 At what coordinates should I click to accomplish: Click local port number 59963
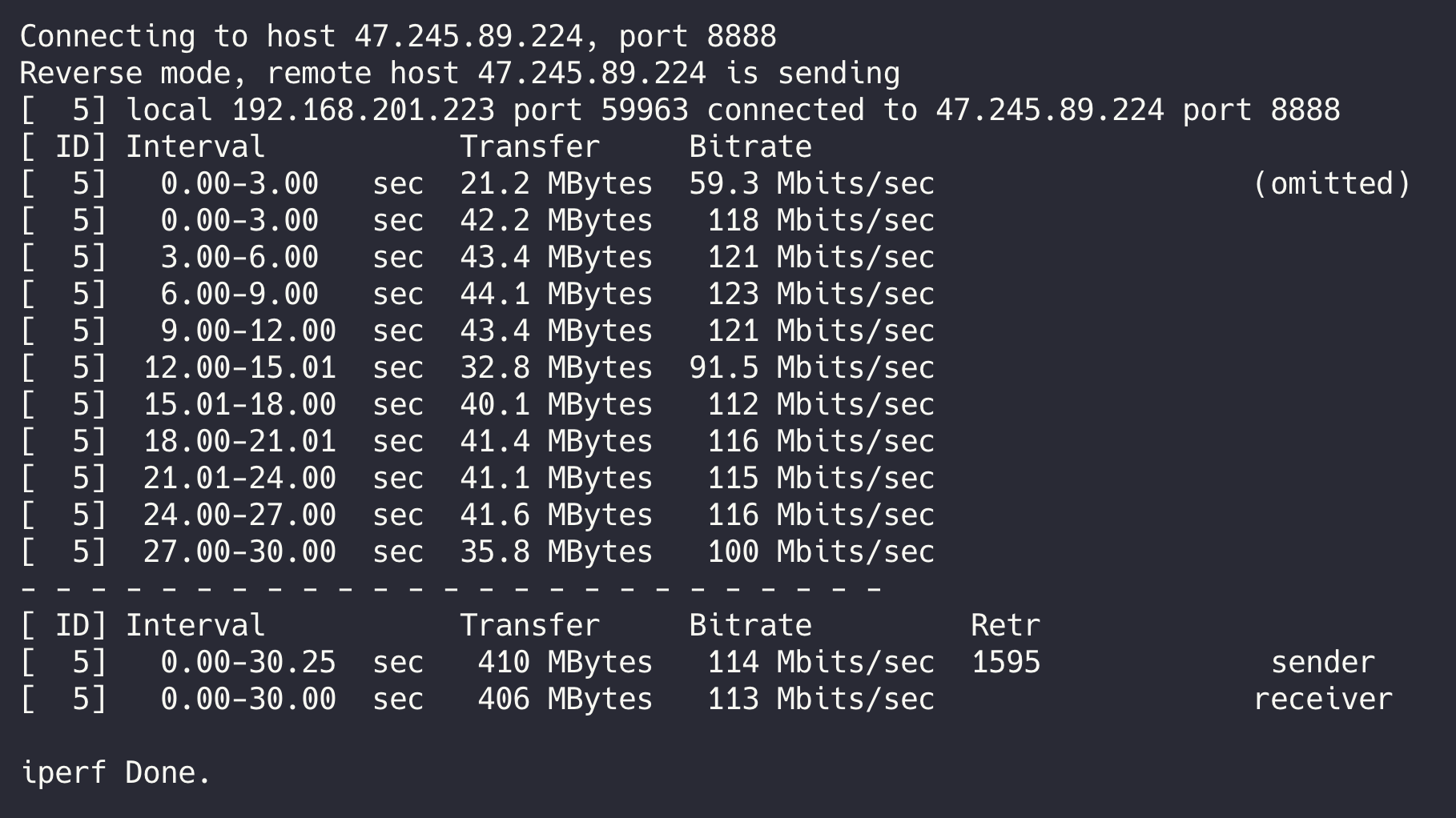pyautogui.click(x=645, y=110)
